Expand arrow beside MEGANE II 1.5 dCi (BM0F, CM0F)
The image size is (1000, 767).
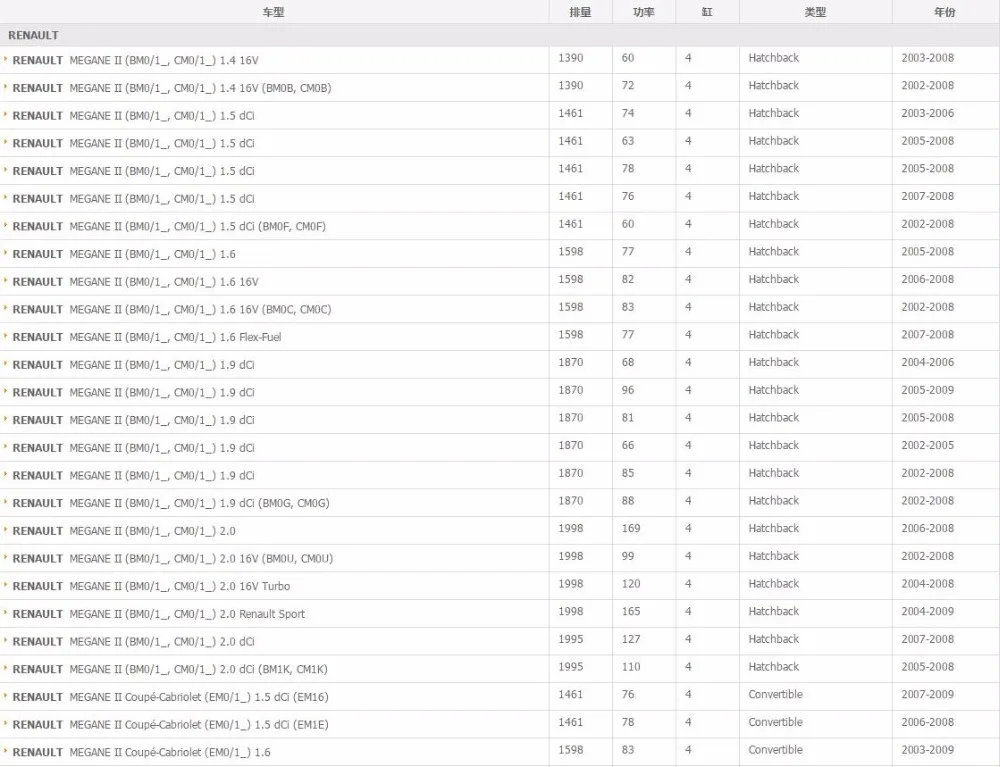pyautogui.click(x=6, y=225)
